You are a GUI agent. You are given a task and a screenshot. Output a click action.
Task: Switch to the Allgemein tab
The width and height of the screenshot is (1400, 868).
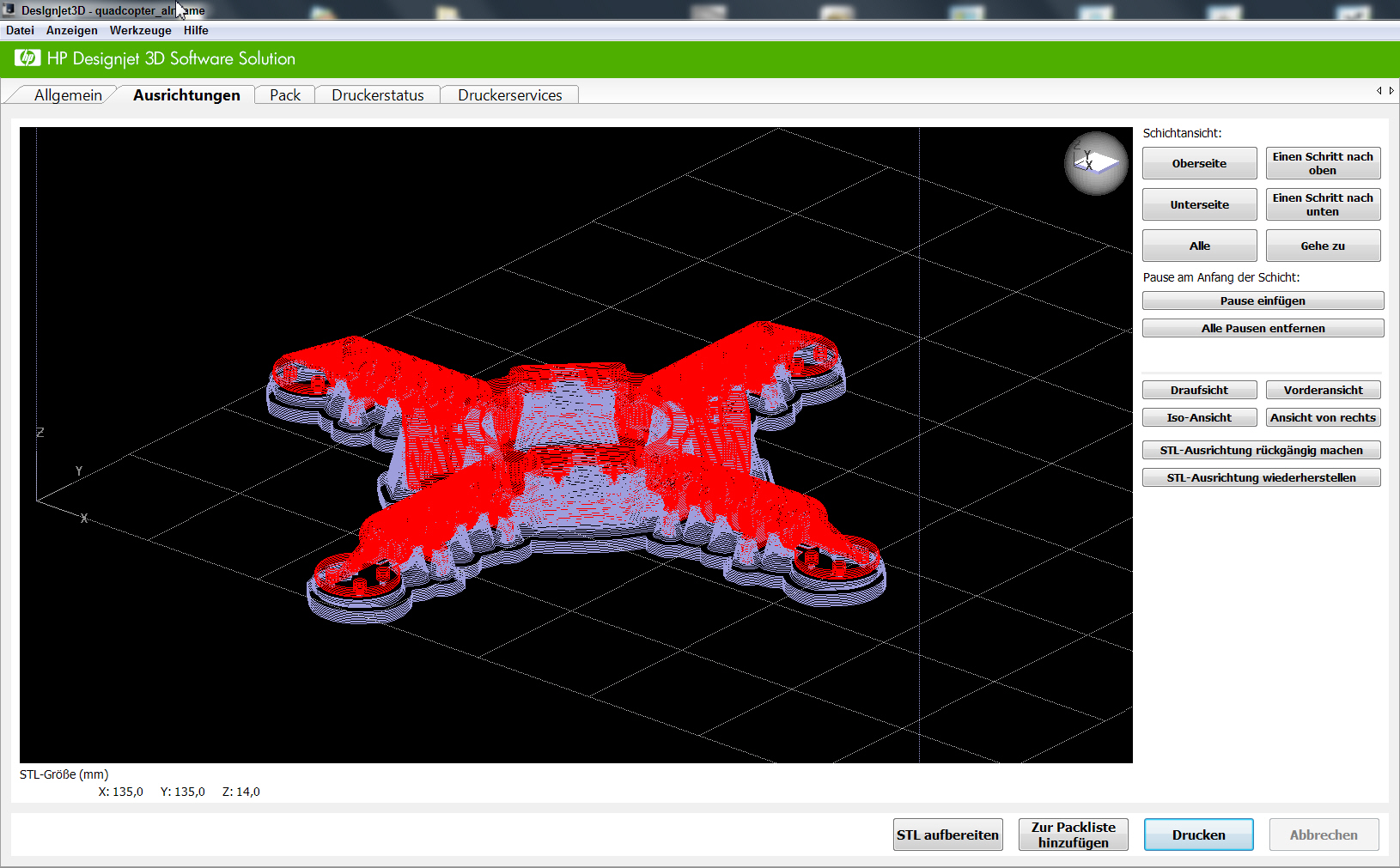[x=68, y=95]
